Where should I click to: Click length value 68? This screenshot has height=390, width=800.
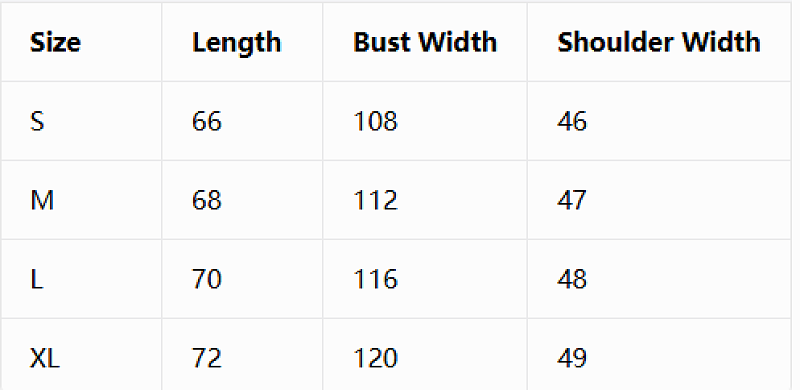tap(207, 201)
